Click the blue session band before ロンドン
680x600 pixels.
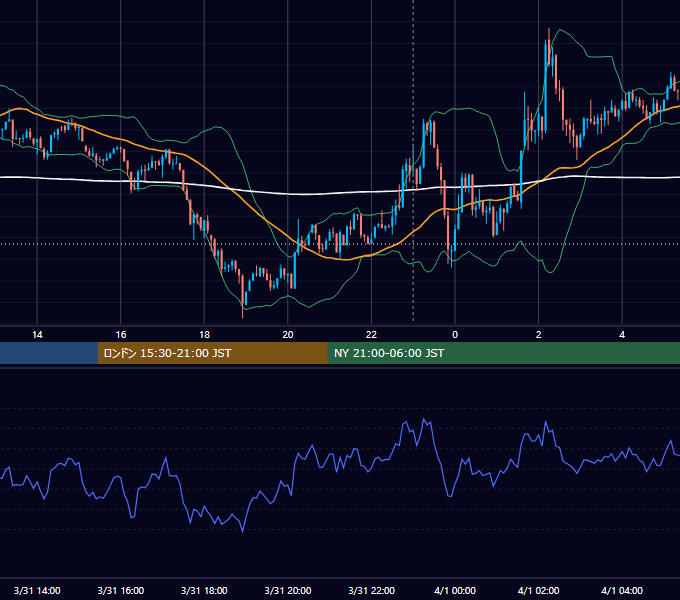coord(49,353)
